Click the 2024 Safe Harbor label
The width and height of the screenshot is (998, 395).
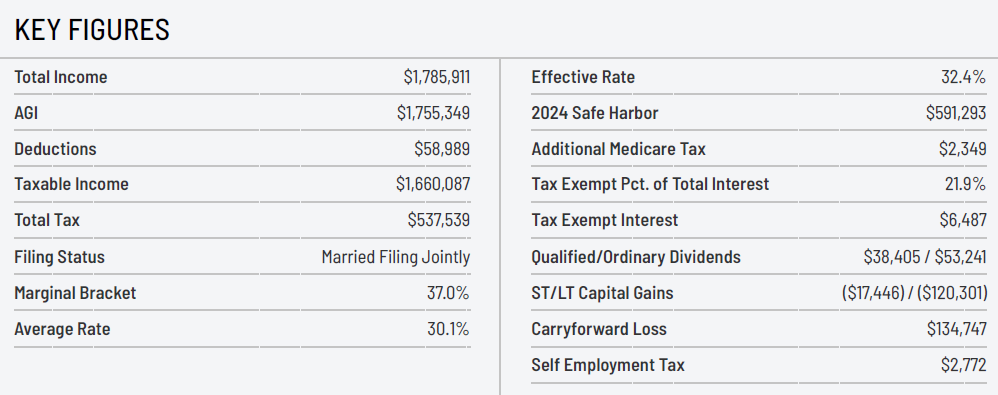pyautogui.click(x=595, y=113)
